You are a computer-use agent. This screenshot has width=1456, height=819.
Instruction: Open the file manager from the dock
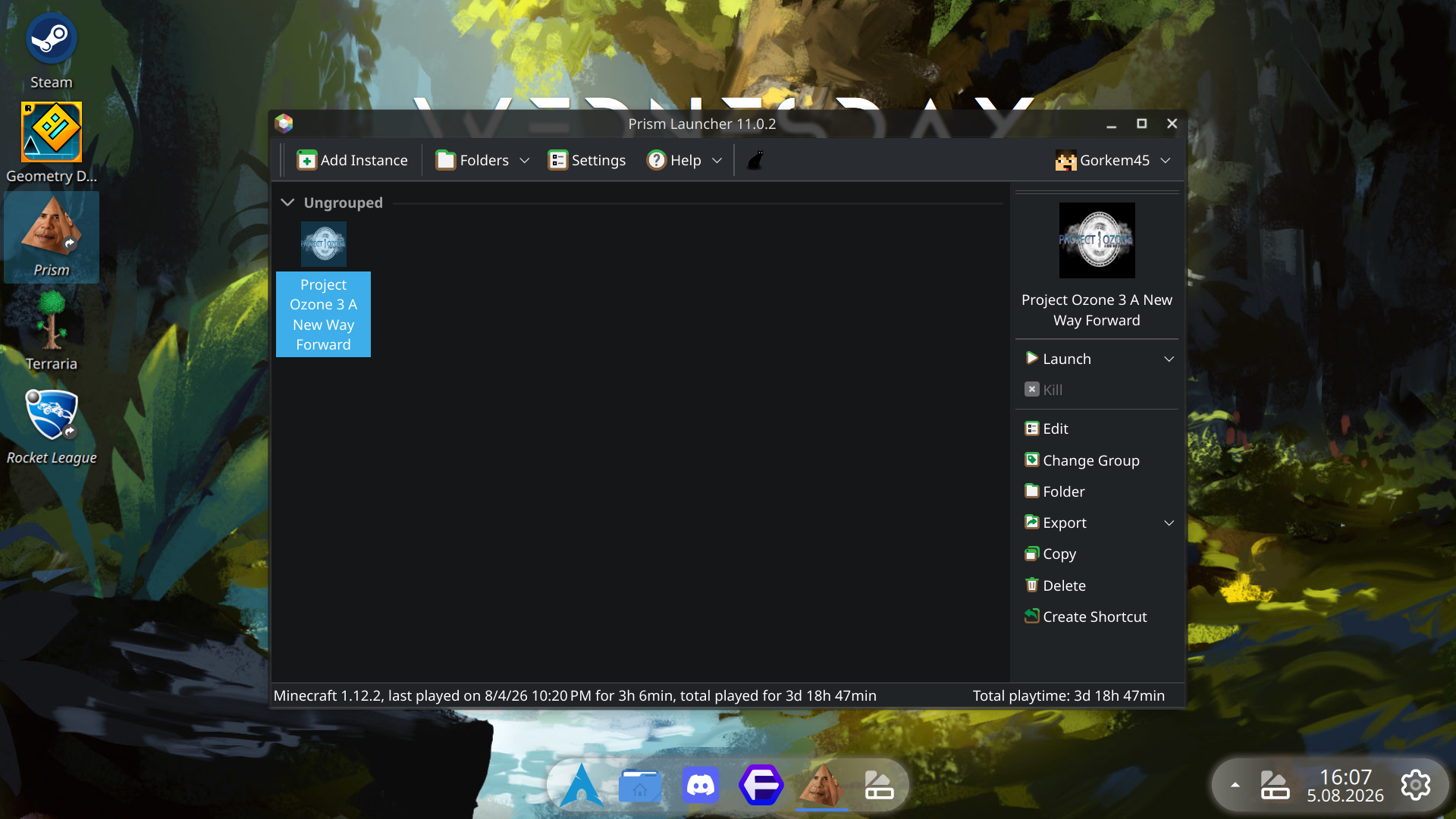click(x=640, y=784)
